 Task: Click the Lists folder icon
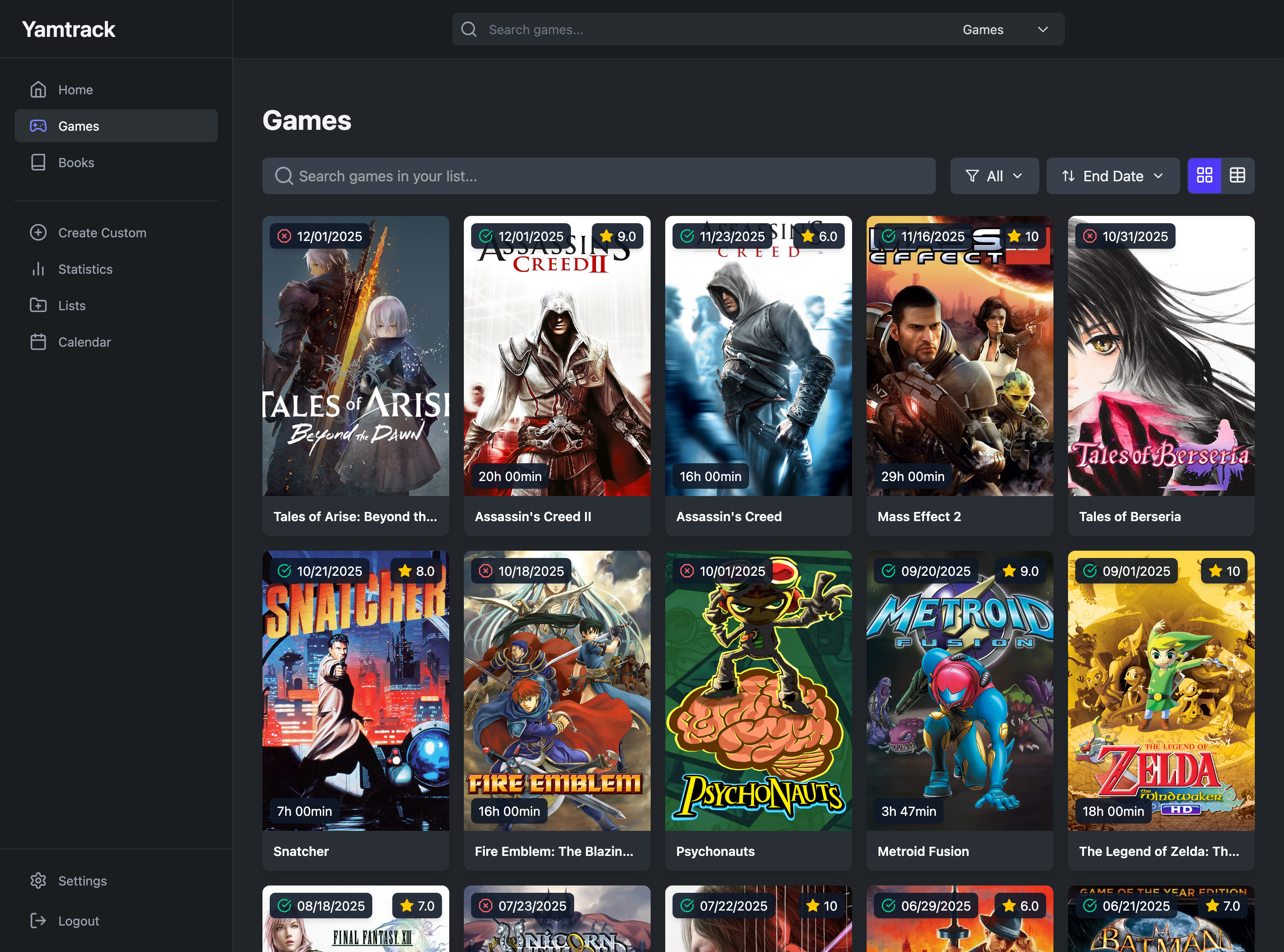point(38,305)
